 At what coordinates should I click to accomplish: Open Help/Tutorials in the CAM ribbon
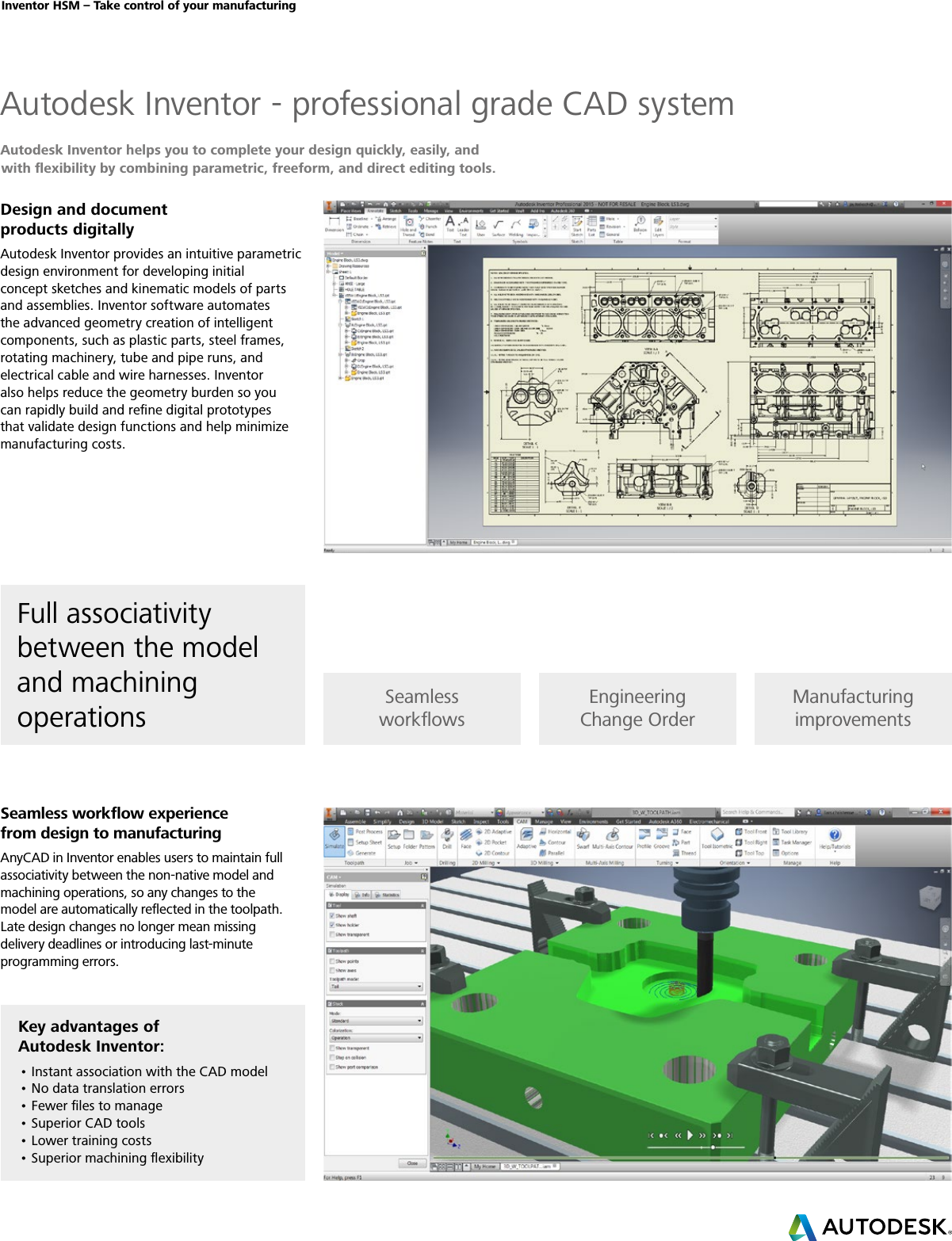click(833, 837)
